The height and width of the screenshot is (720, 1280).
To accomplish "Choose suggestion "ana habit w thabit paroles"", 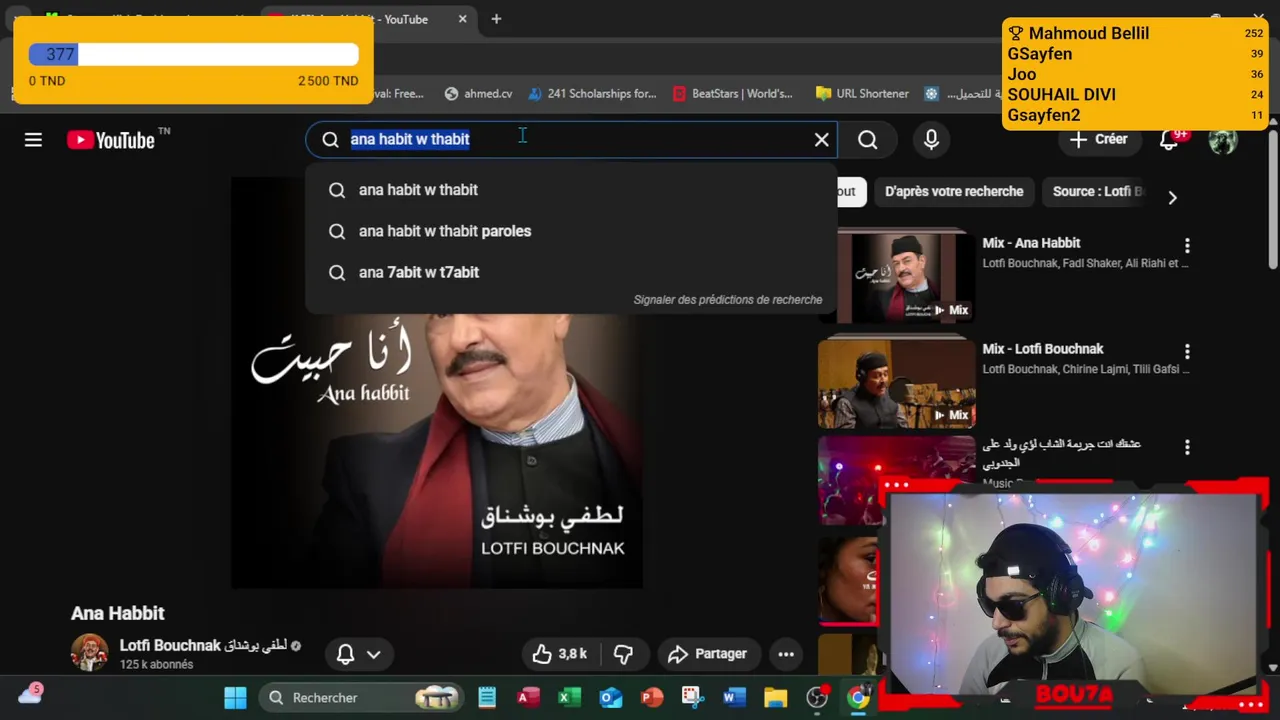I will (x=570, y=231).
